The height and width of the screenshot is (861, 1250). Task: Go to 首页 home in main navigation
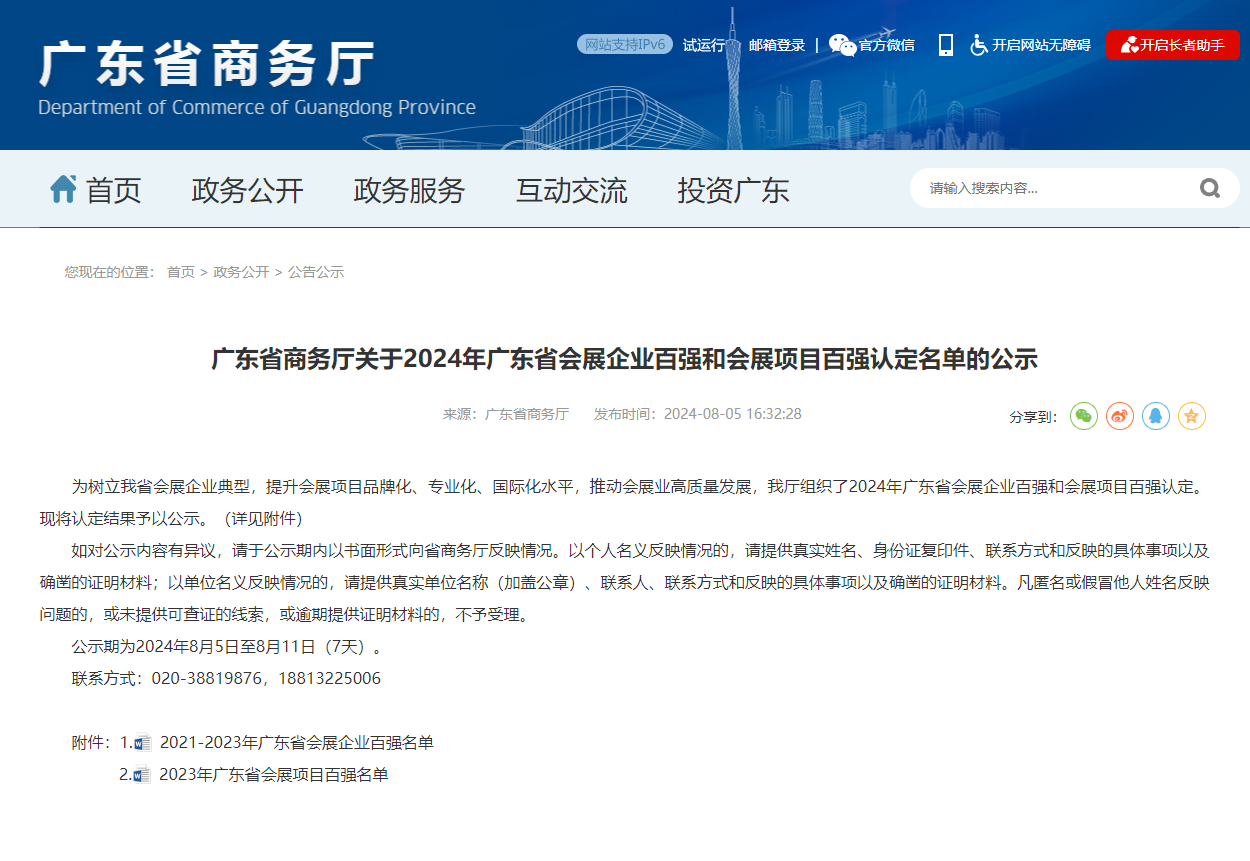pyautogui.click(x=97, y=190)
